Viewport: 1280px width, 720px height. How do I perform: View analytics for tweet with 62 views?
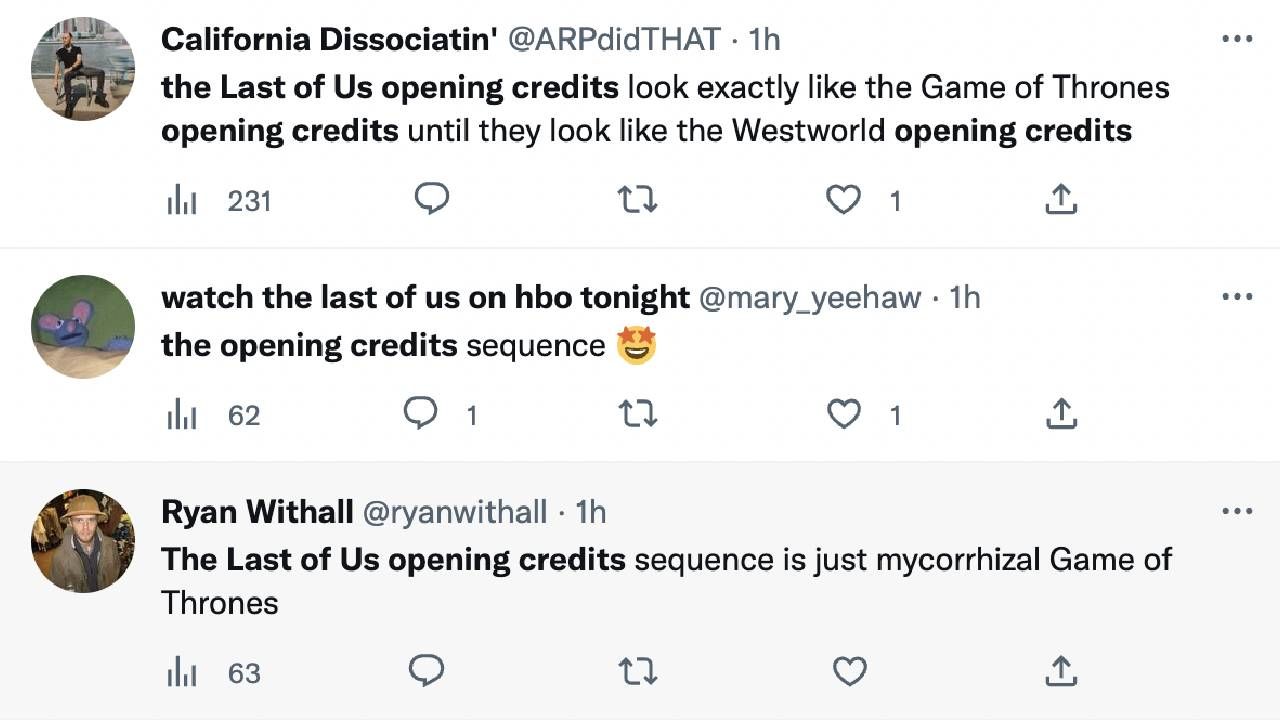coord(182,414)
